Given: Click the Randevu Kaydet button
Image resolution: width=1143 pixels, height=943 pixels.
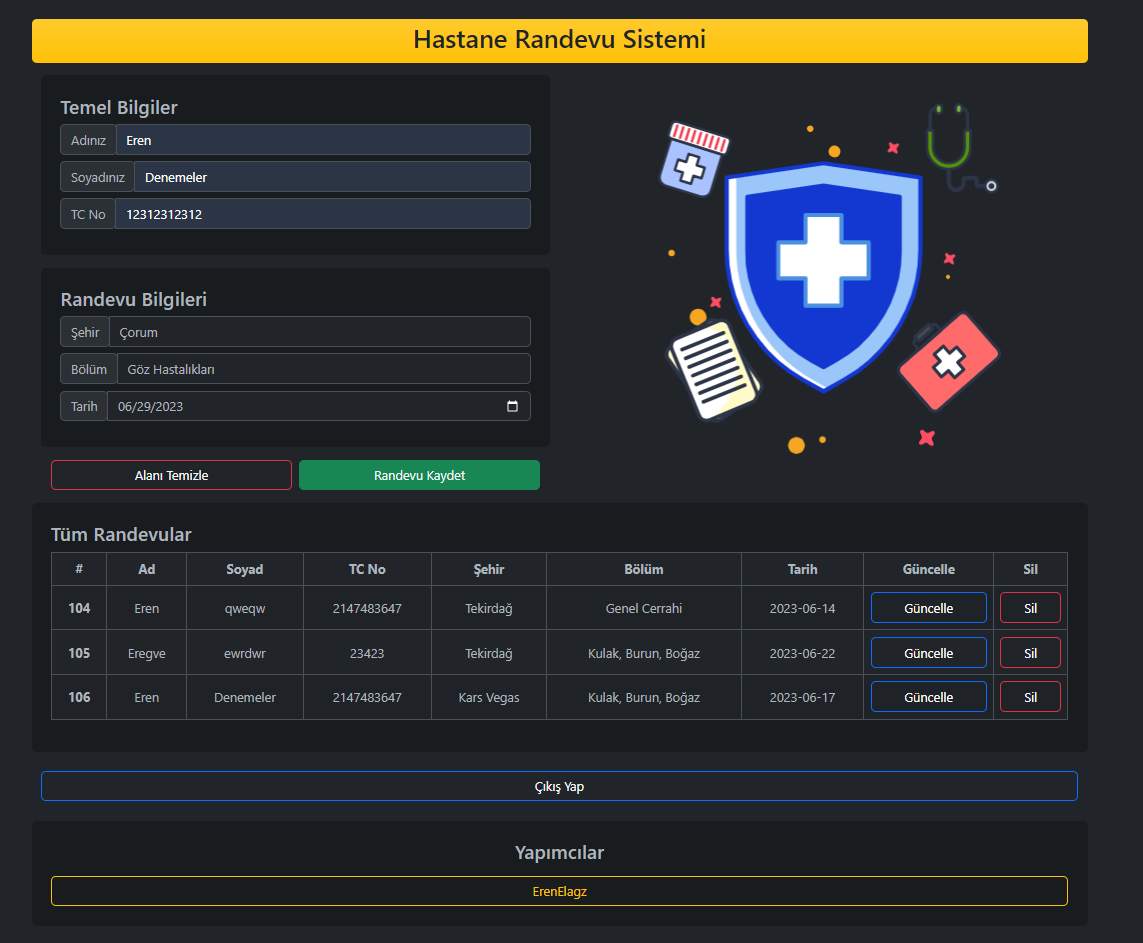Looking at the screenshot, I should (419, 475).
